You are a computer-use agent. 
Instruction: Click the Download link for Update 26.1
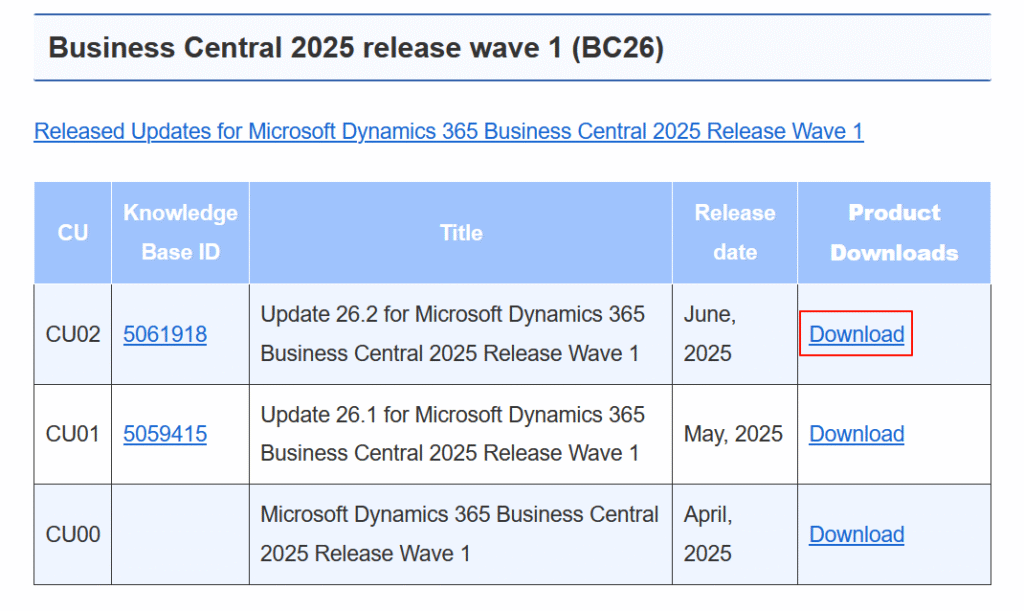[x=856, y=434]
